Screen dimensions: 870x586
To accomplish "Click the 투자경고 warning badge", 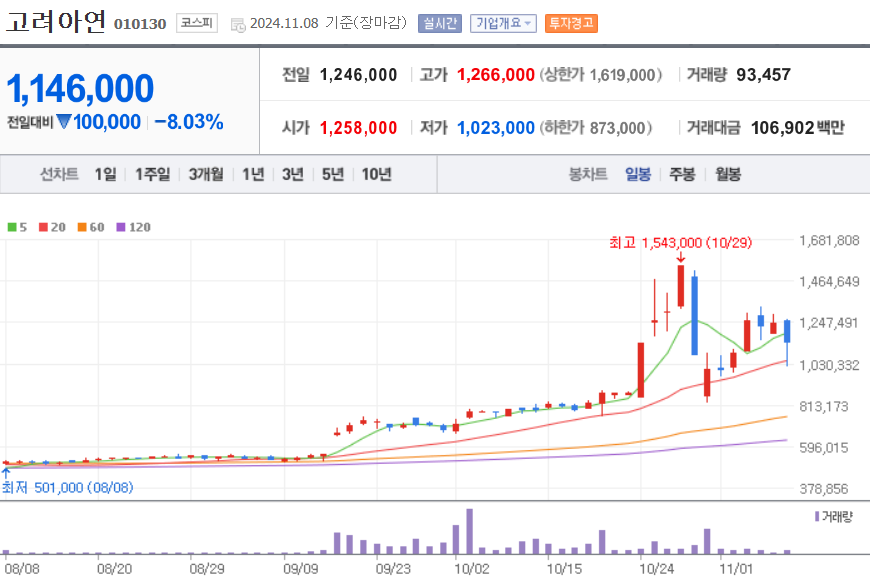I will coord(571,23).
